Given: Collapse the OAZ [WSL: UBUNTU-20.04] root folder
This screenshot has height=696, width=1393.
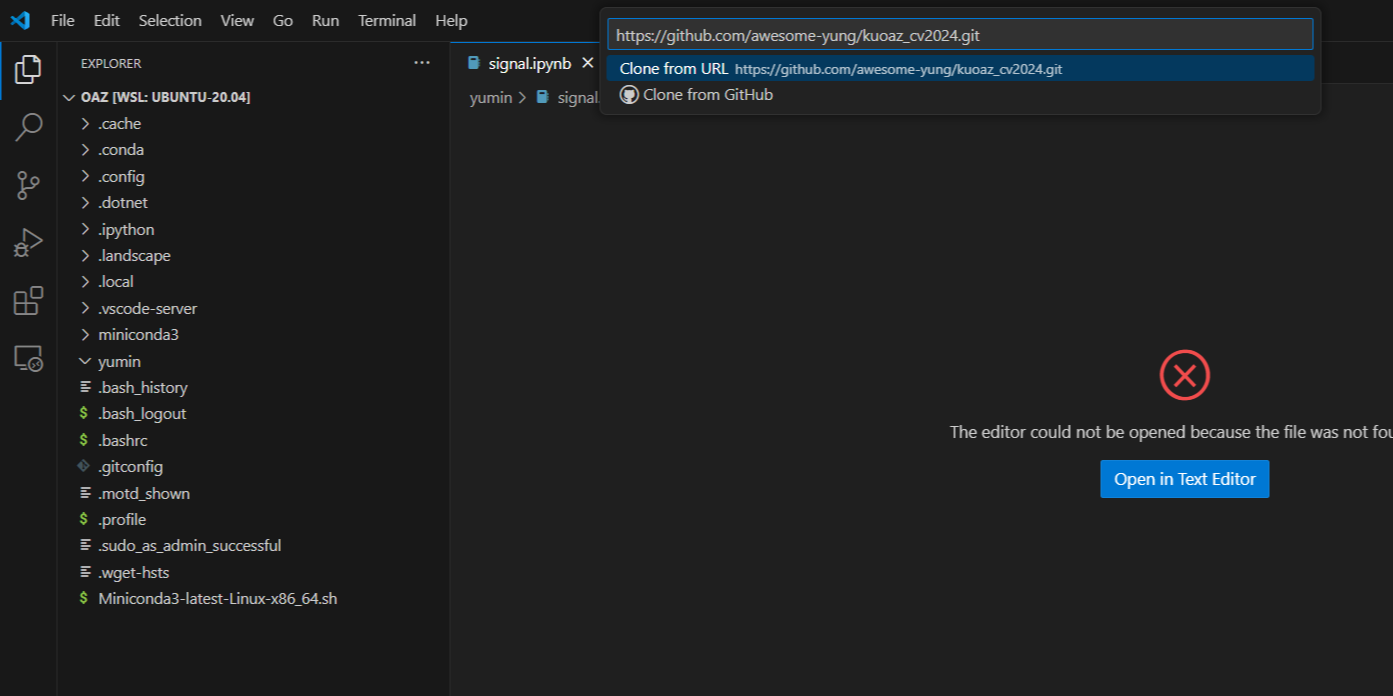Looking at the screenshot, I should pos(69,97).
